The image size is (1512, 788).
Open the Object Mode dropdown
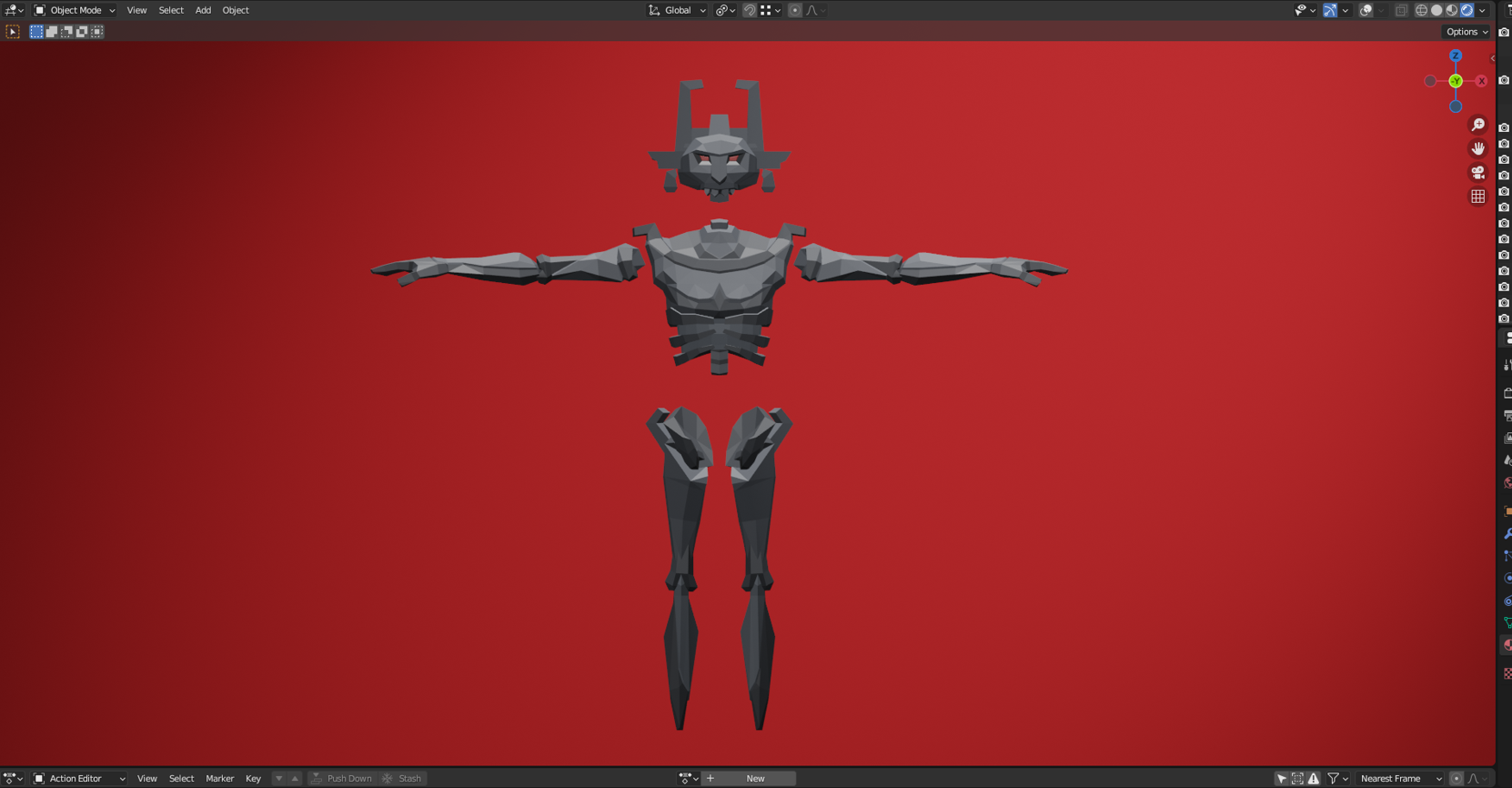coord(75,10)
